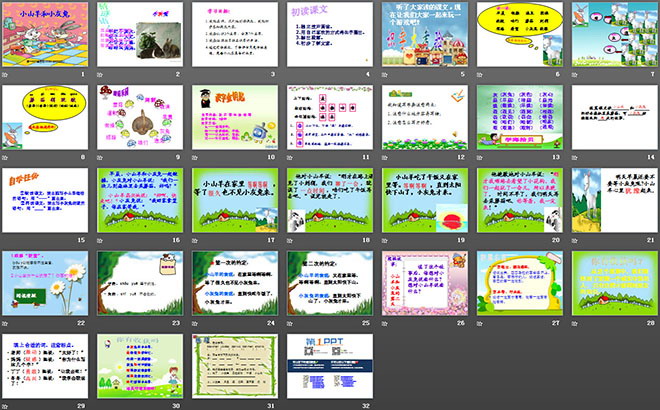Image resolution: width=660 pixels, height=410 pixels.
Task: Click the animation star under slide 25
Action: pos(290,323)
